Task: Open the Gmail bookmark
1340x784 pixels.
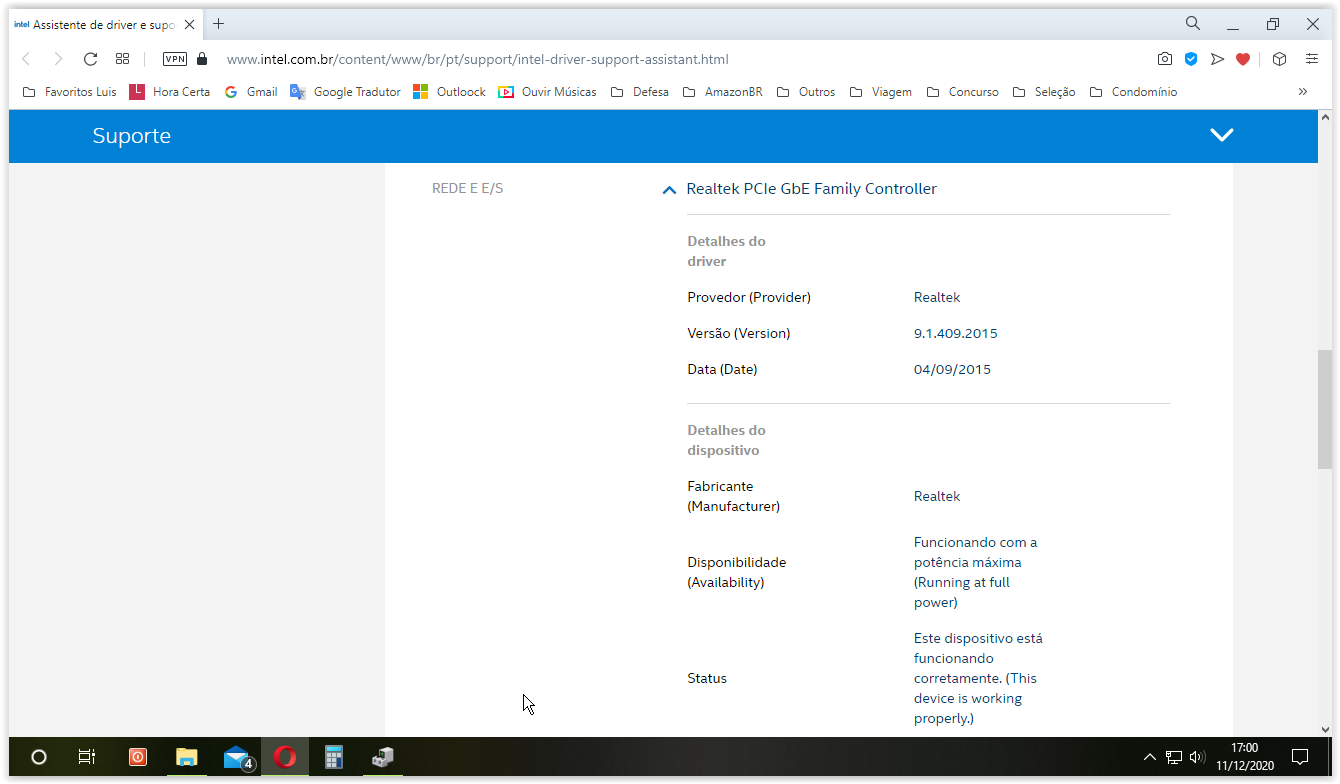Action: click(x=250, y=92)
